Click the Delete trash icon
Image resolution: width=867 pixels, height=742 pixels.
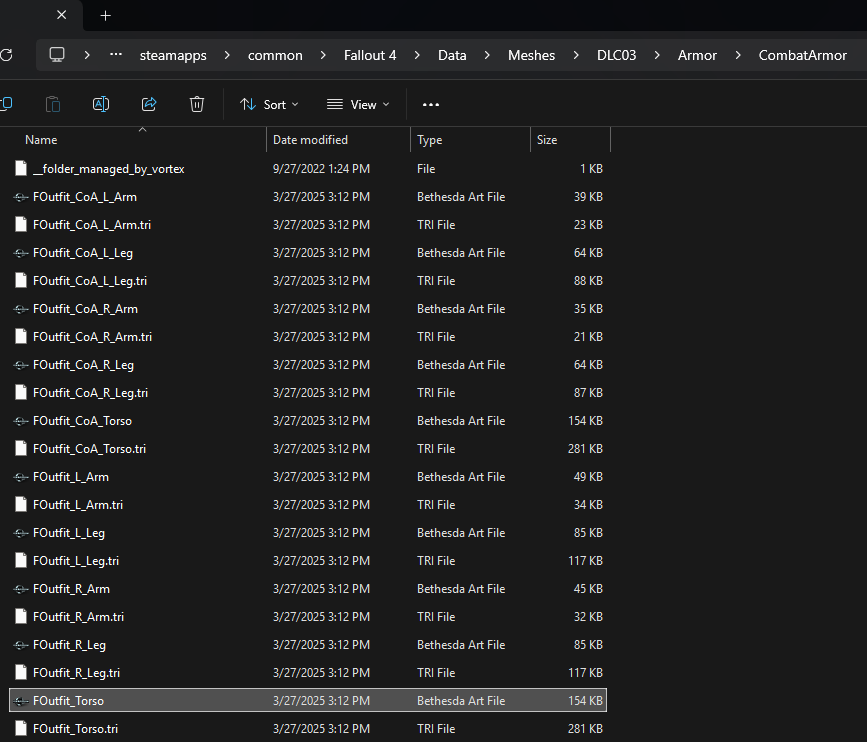click(x=197, y=104)
